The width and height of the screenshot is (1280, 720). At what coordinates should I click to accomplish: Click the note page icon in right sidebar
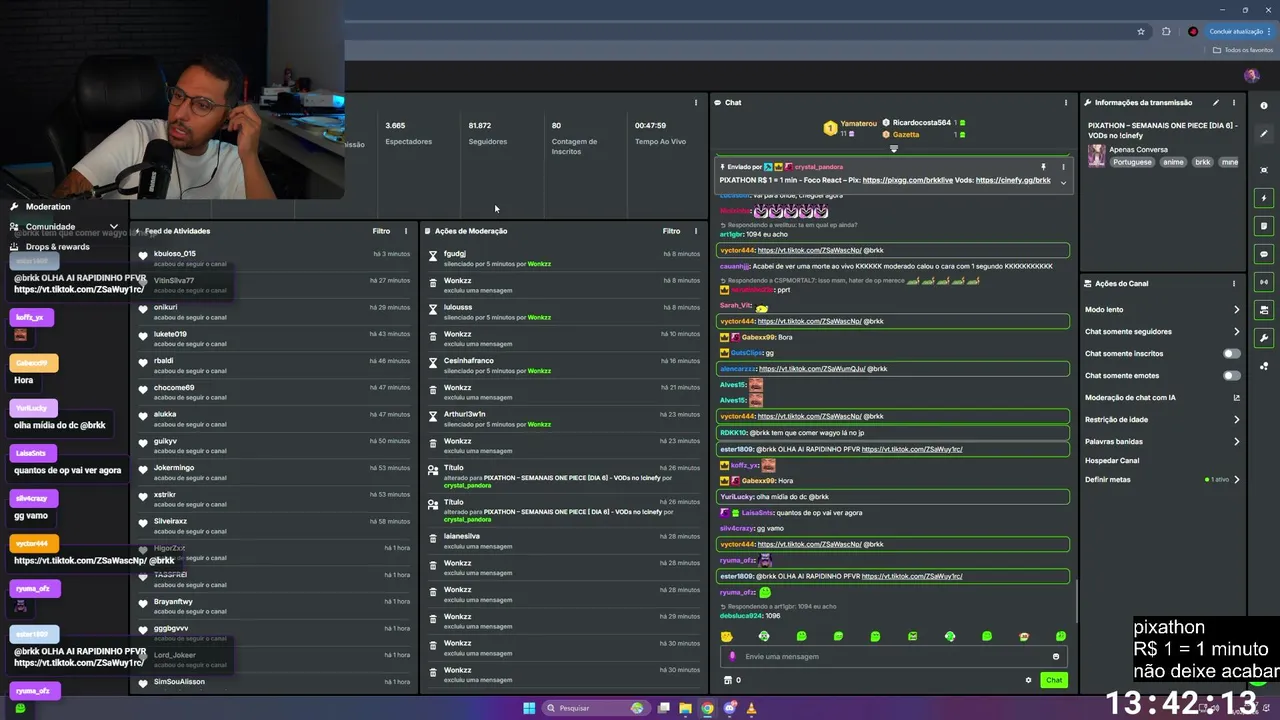pyautogui.click(x=1264, y=226)
